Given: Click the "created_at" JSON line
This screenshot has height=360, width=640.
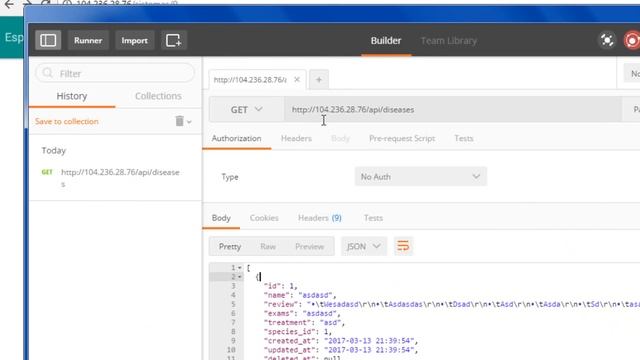Looking at the screenshot, I should 341,341.
